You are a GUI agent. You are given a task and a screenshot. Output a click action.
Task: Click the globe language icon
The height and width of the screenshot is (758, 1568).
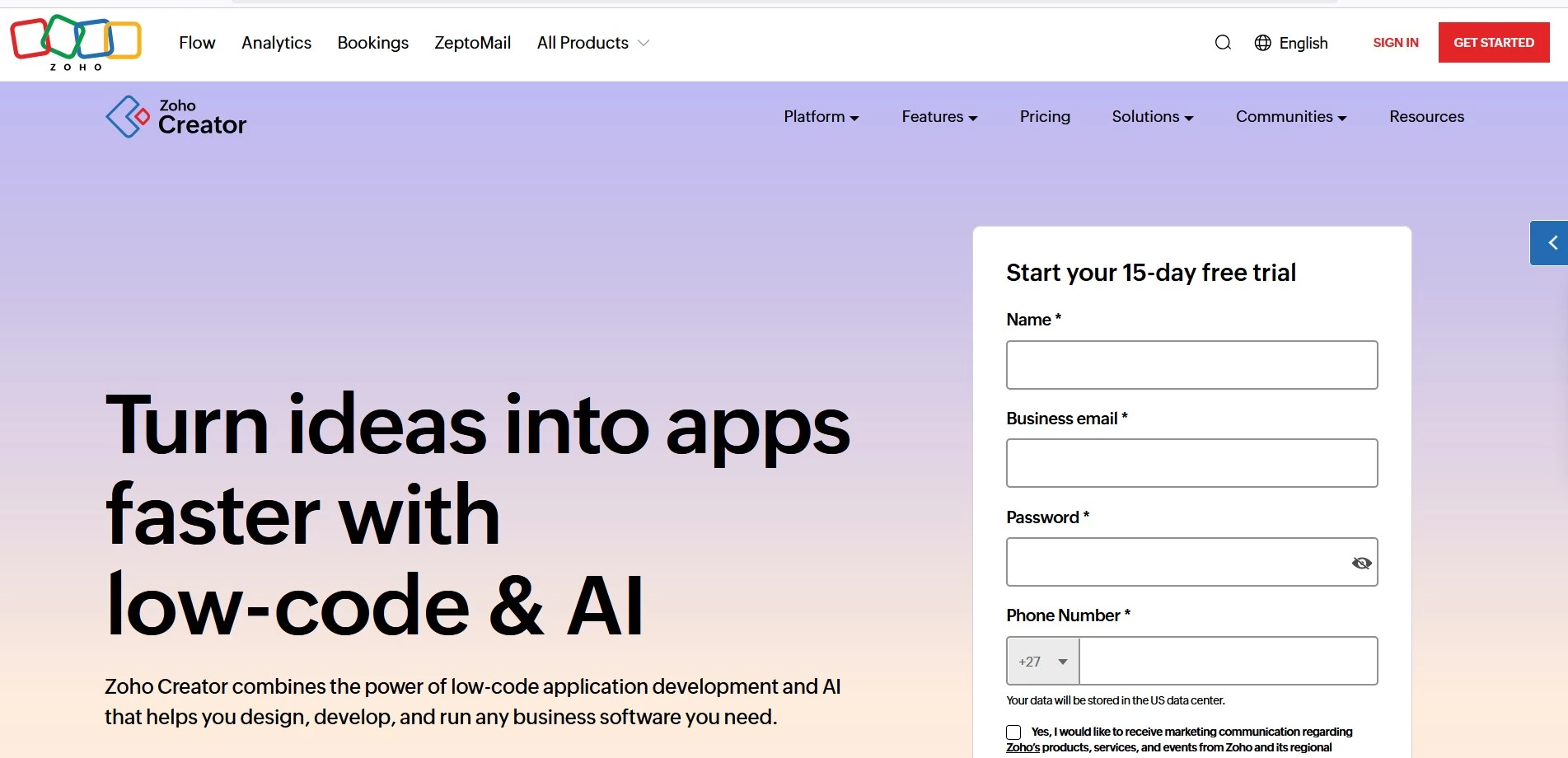pos(1262,43)
